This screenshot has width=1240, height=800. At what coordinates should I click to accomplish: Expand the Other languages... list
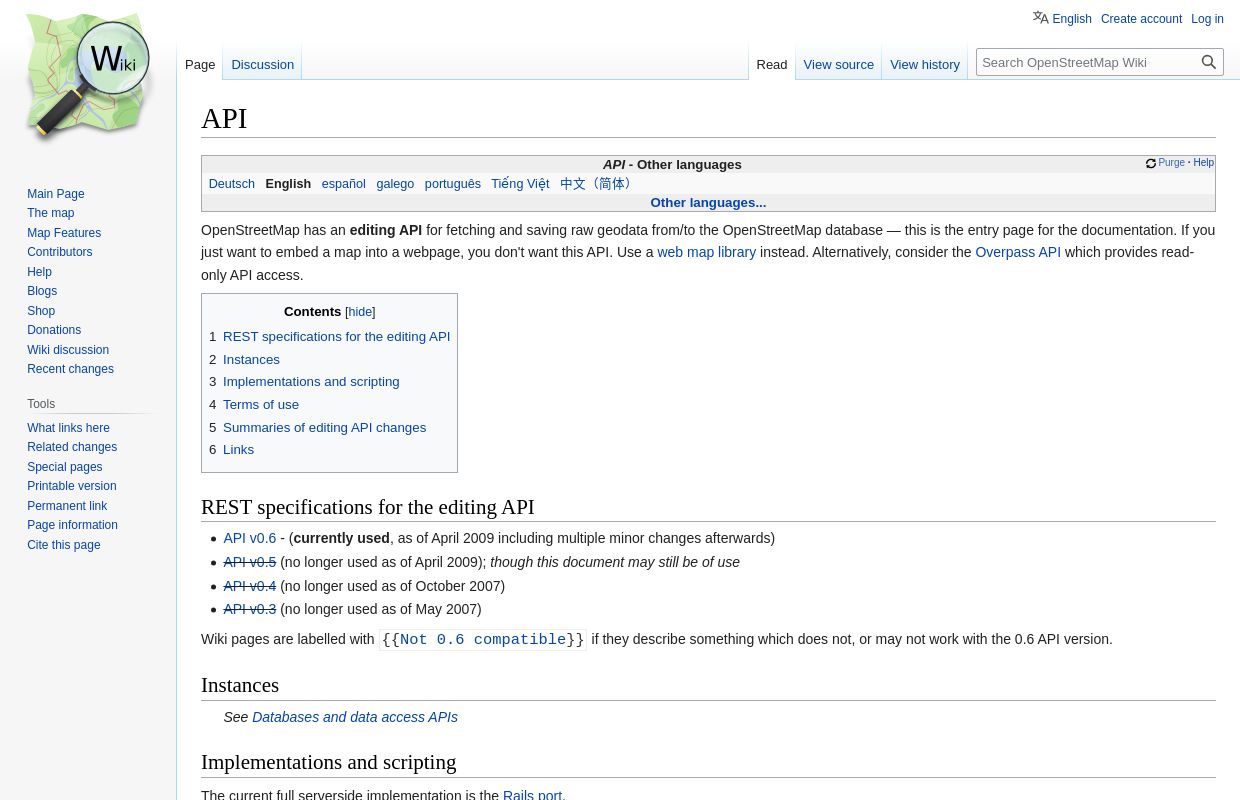708,202
